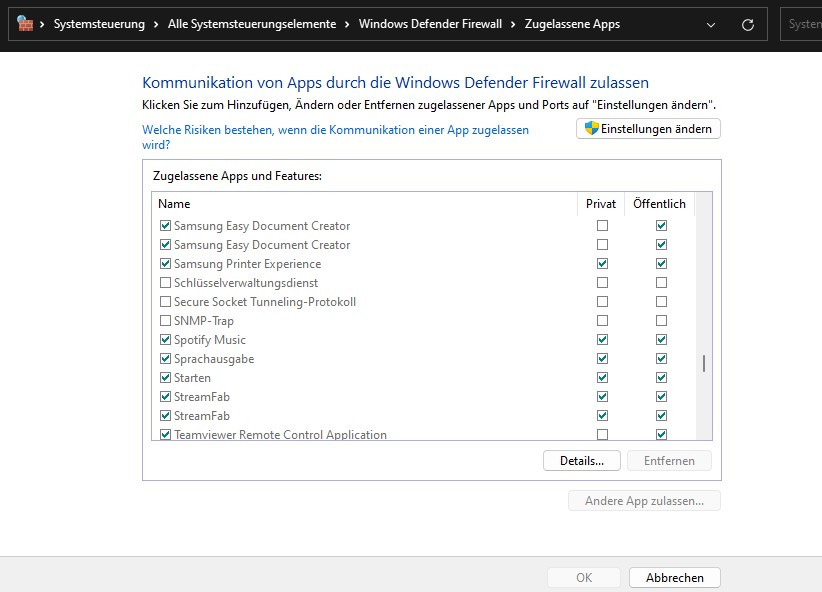The image size is (822, 592).
Task: Go to Windows Defender Firewall breadcrumb
Action: point(430,24)
